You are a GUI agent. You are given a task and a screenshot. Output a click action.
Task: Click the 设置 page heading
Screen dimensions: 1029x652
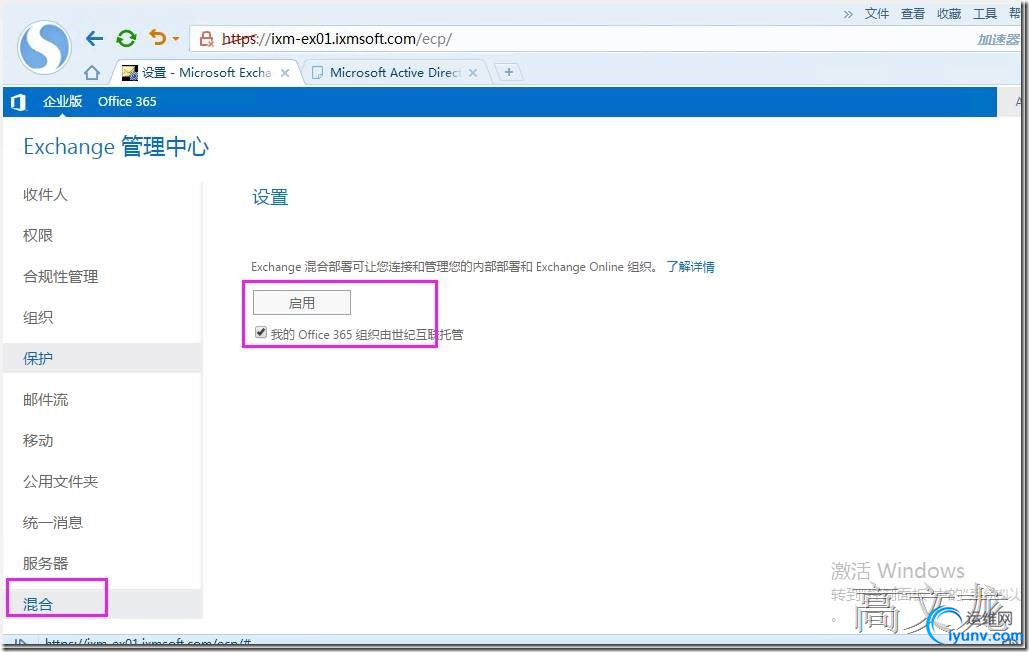pos(270,197)
